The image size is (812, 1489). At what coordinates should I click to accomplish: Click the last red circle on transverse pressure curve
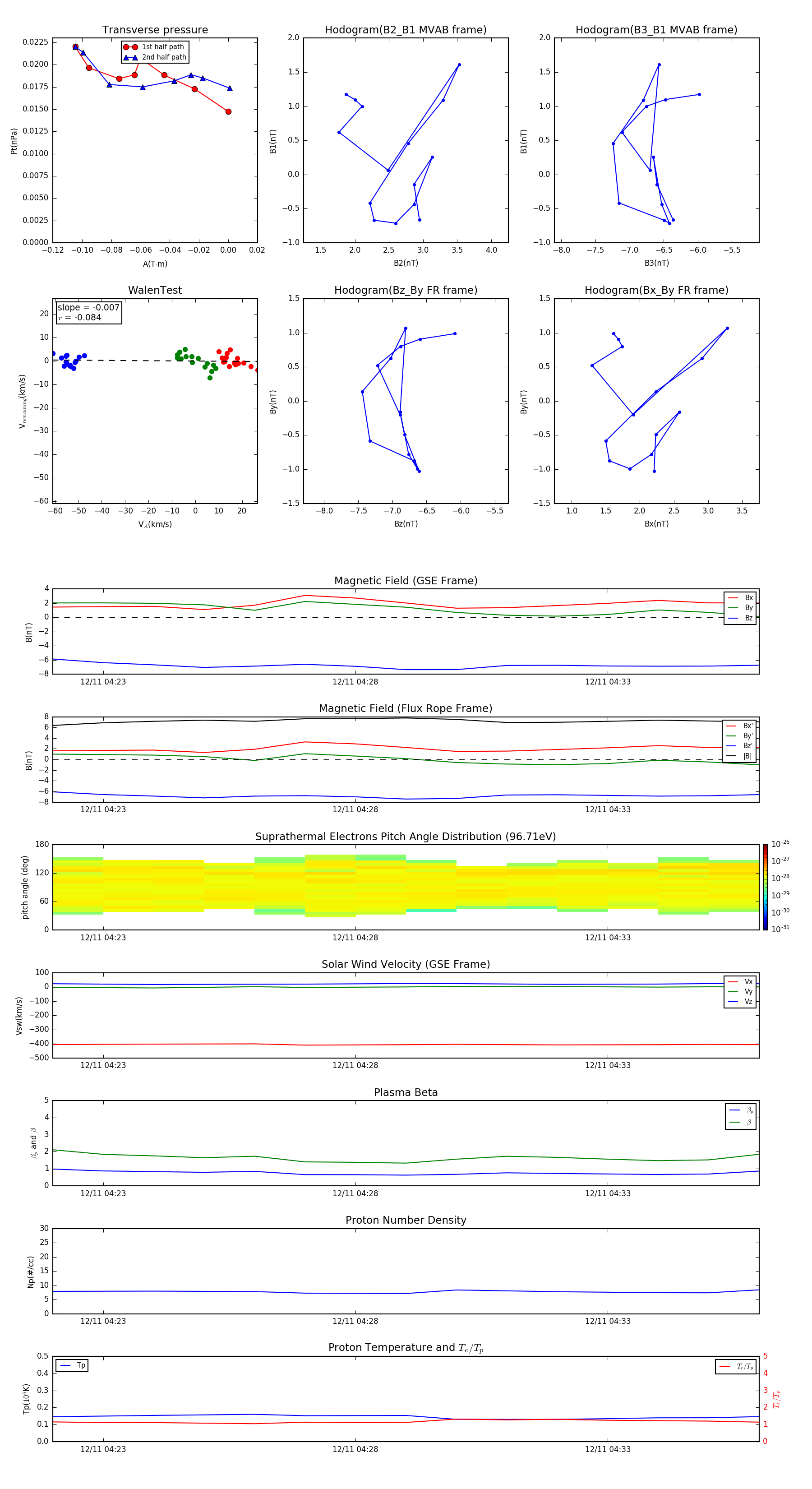[x=228, y=111]
